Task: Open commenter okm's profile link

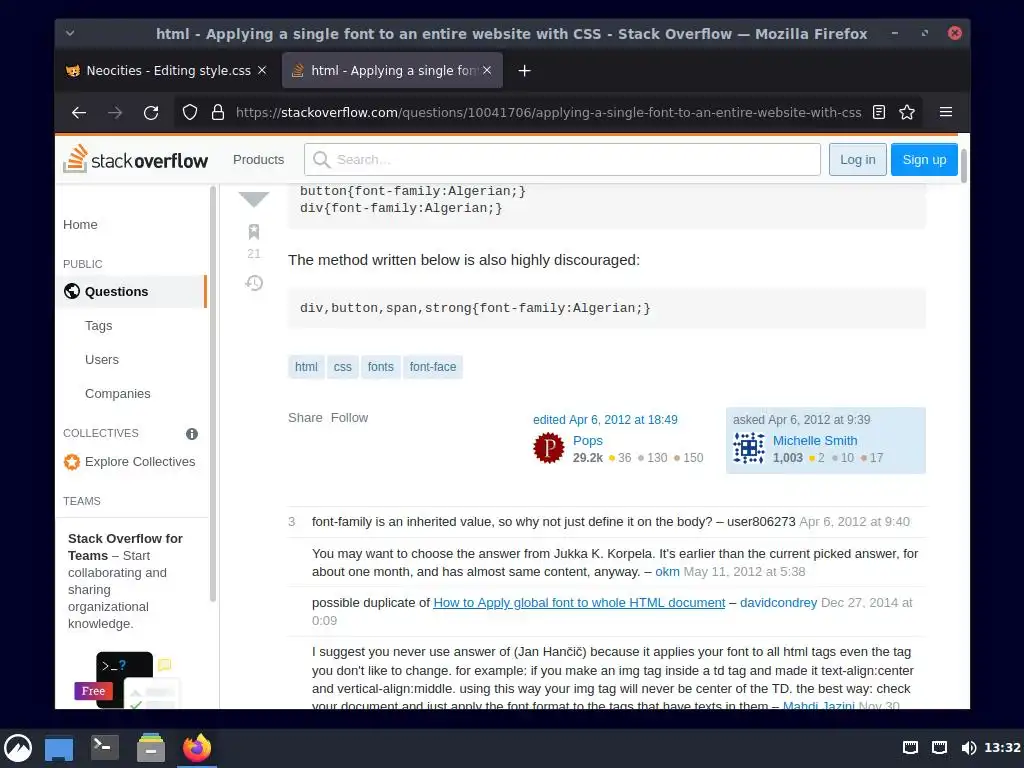Action: (667, 571)
